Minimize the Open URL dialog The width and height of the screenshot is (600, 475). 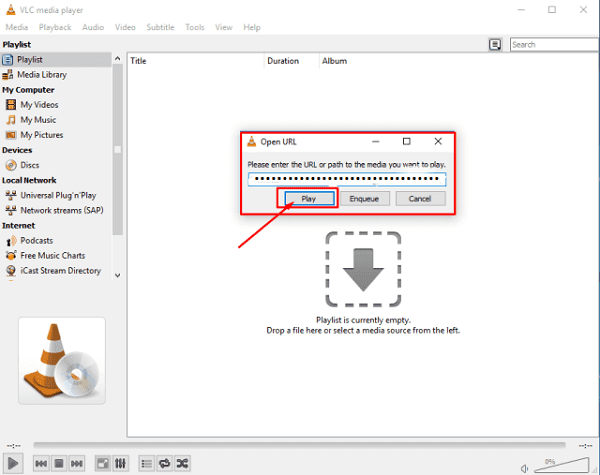click(376, 142)
